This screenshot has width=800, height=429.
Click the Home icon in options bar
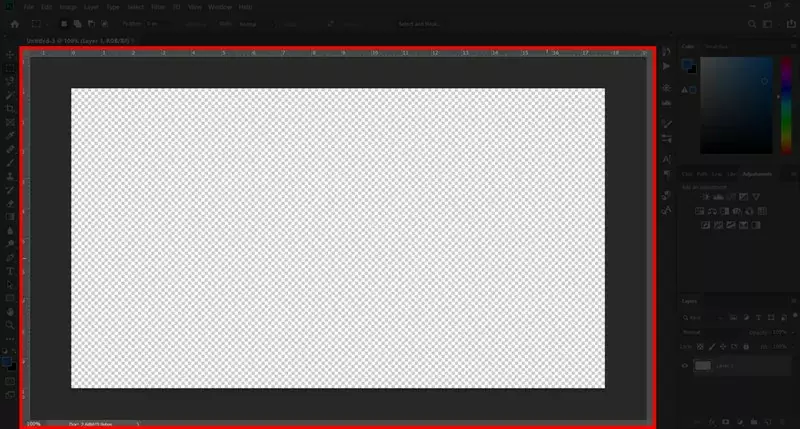click(15, 24)
